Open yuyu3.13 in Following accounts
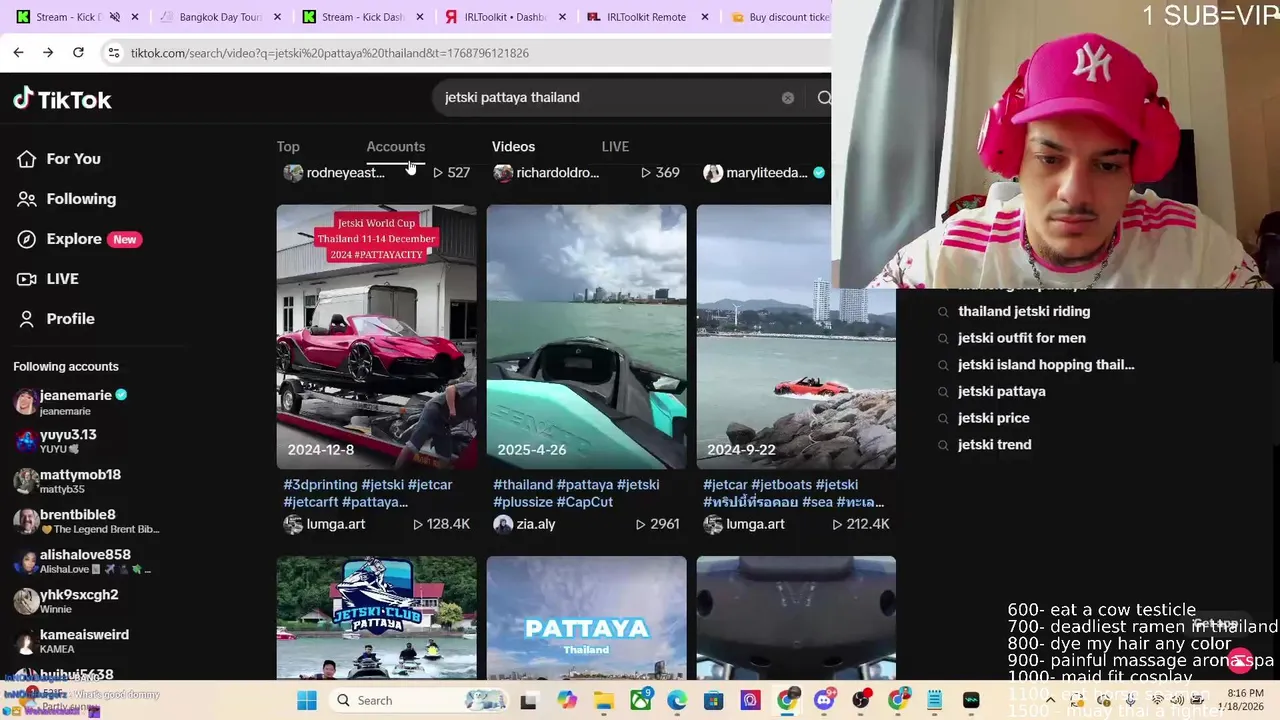Image resolution: width=1280 pixels, height=720 pixels. click(x=56, y=442)
